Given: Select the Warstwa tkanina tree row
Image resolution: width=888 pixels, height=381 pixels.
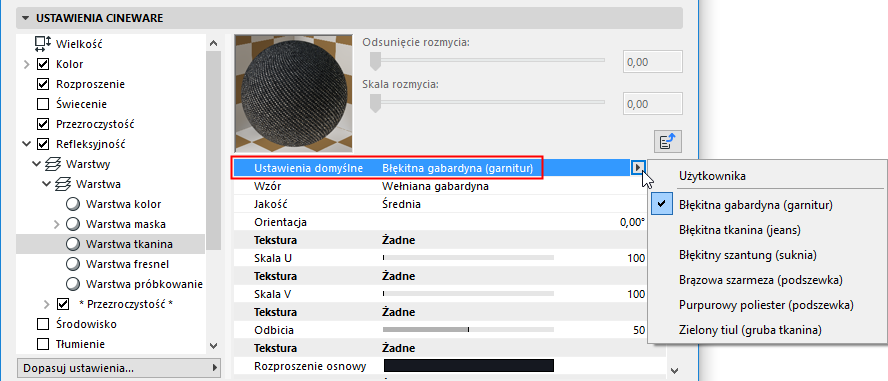Looking at the screenshot, I should click(110, 244).
